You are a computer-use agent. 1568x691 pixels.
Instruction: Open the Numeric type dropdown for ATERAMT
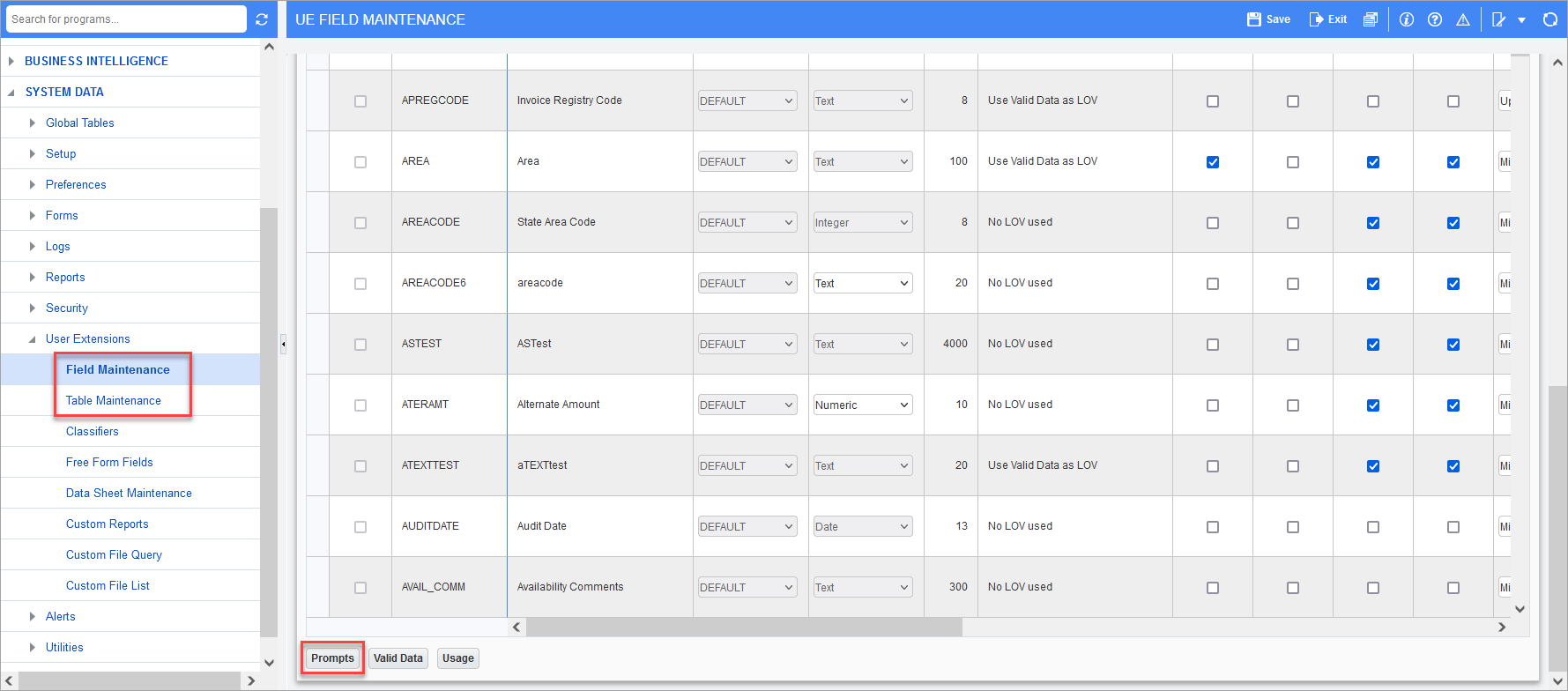[863, 405]
